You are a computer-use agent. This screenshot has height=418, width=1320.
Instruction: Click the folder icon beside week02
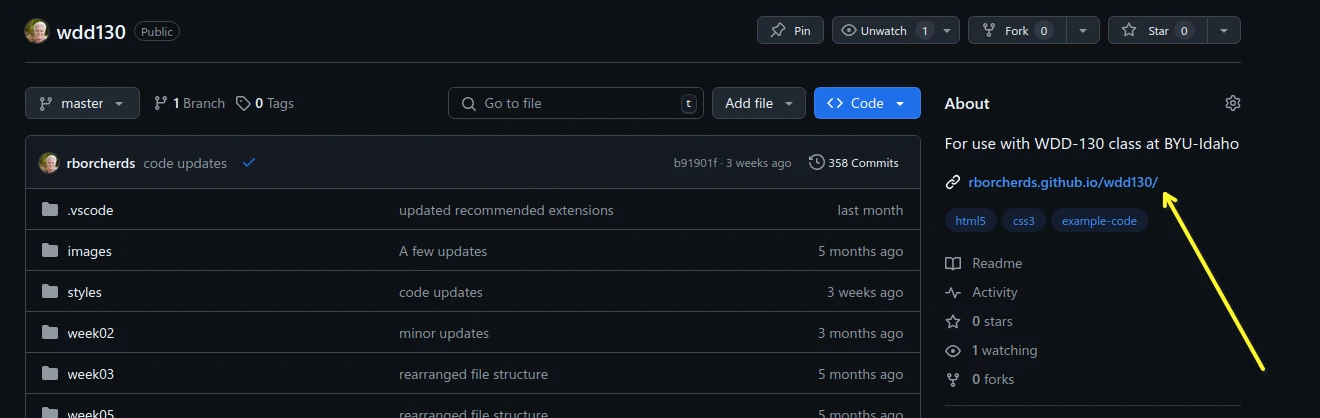[x=50, y=333]
